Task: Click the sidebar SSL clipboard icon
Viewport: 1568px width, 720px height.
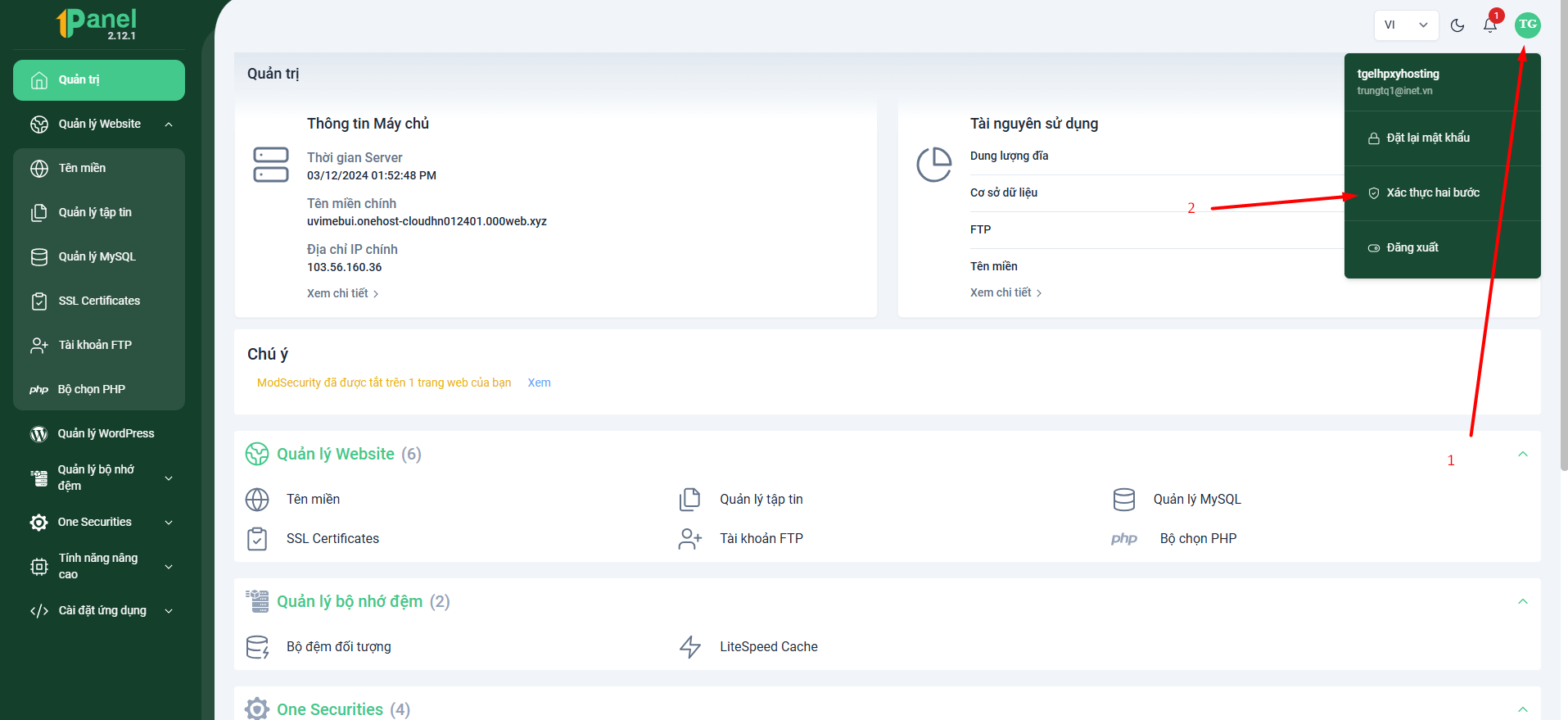Action: click(39, 301)
